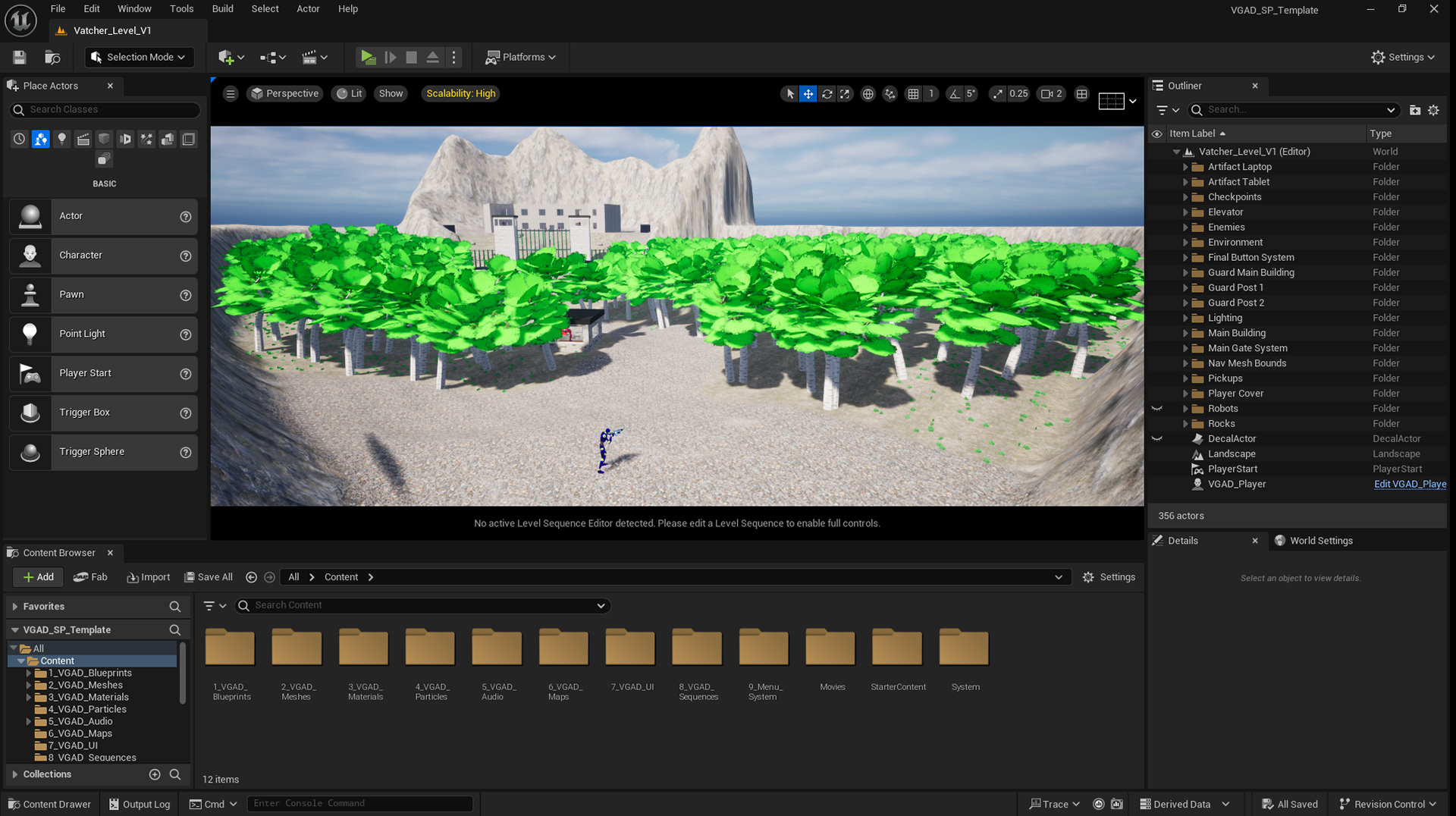The width and height of the screenshot is (1456, 816).
Task: Select the Basic category icon in Place Actors
Action: point(40,140)
